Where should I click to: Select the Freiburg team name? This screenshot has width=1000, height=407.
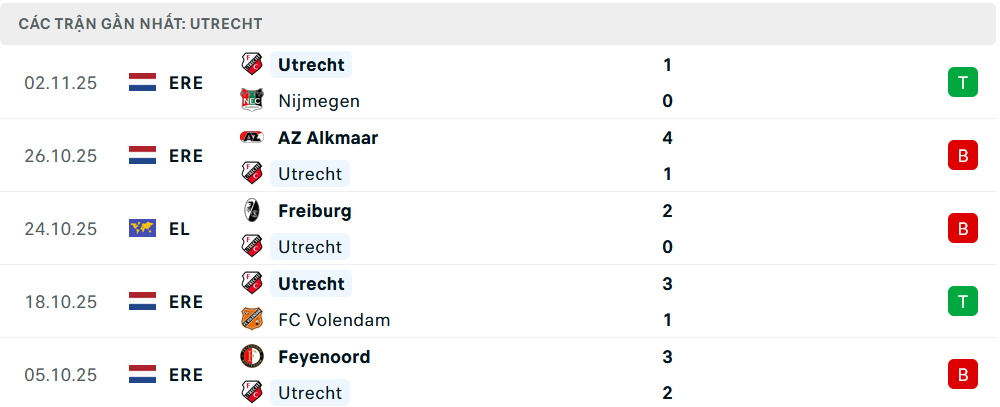click(315, 210)
